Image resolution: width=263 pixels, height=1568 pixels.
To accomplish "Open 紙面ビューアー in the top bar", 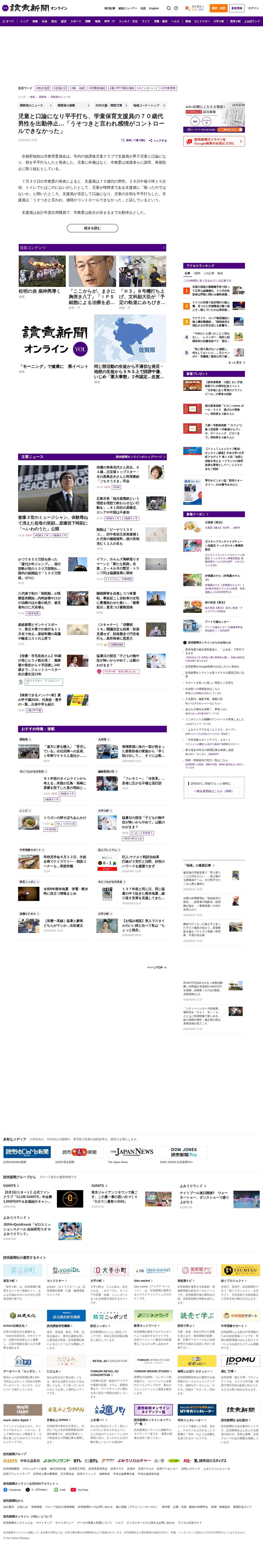I will pyautogui.click(x=128, y=8).
